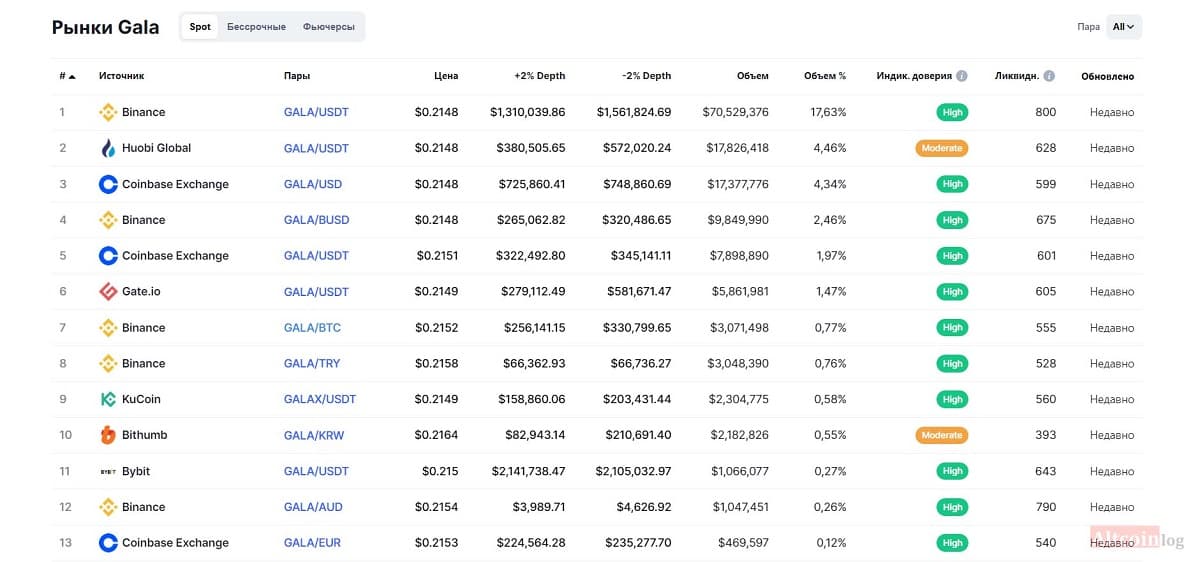Open the GALA/KRW pair link
The image size is (1200, 562).
click(x=314, y=435)
